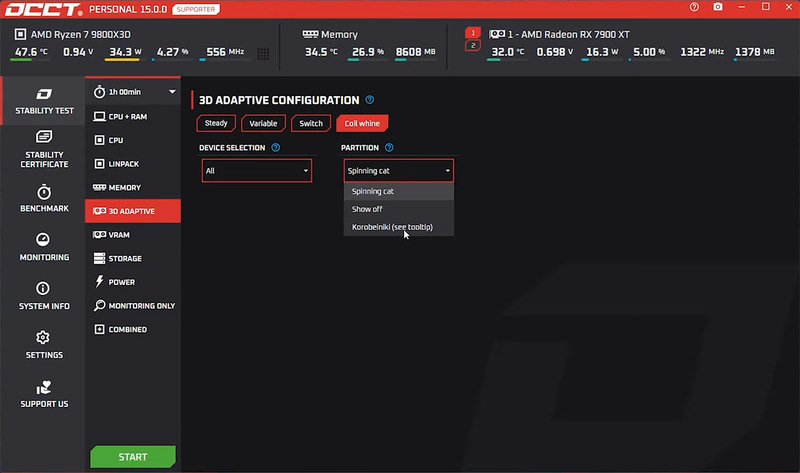The image size is (800, 473).
Task: Open the 1h 00min duration dropdown
Action: click(133, 92)
